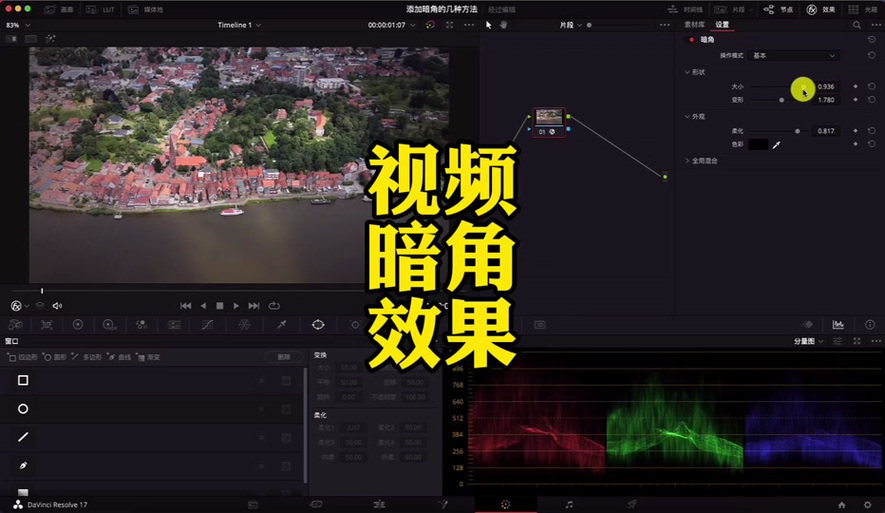Toggle the Nodes (节点) panel button

coord(778,10)
